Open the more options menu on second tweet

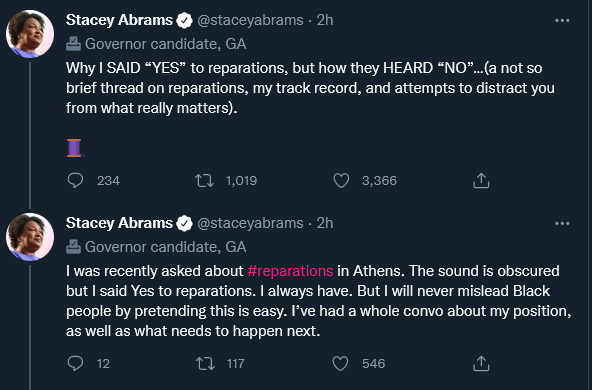(562, 224)
